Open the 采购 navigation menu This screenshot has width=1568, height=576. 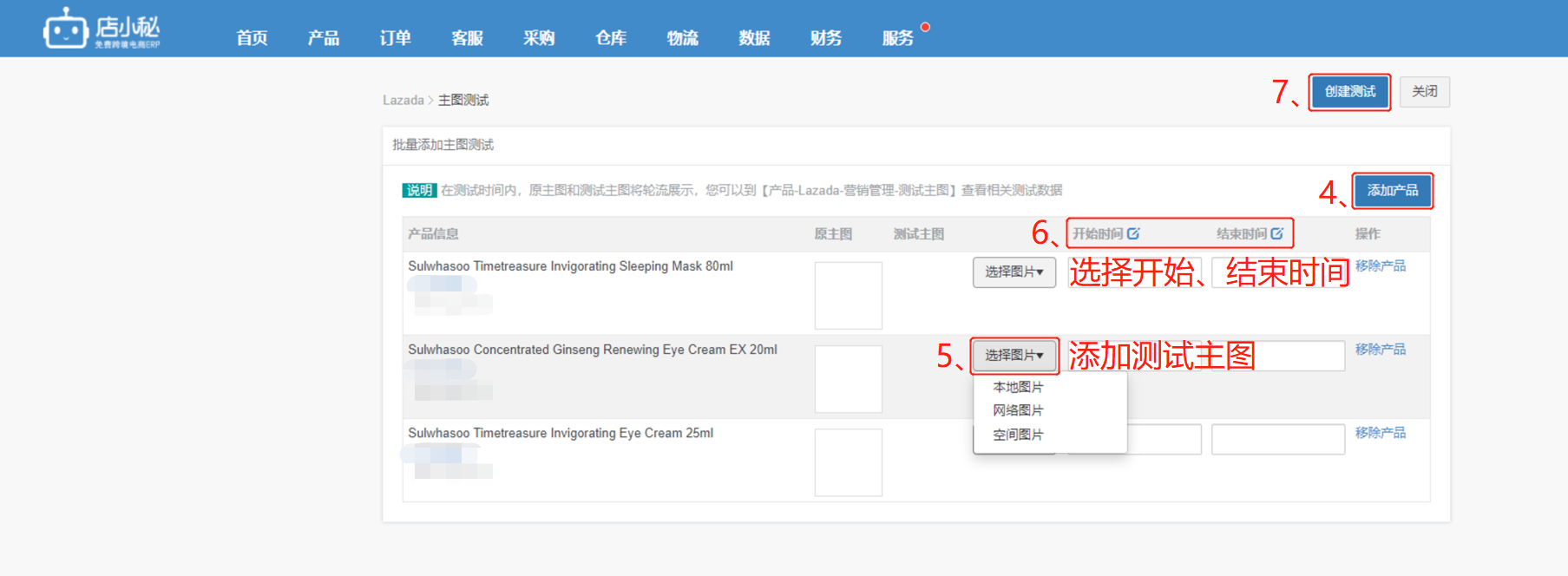[539, 37]
